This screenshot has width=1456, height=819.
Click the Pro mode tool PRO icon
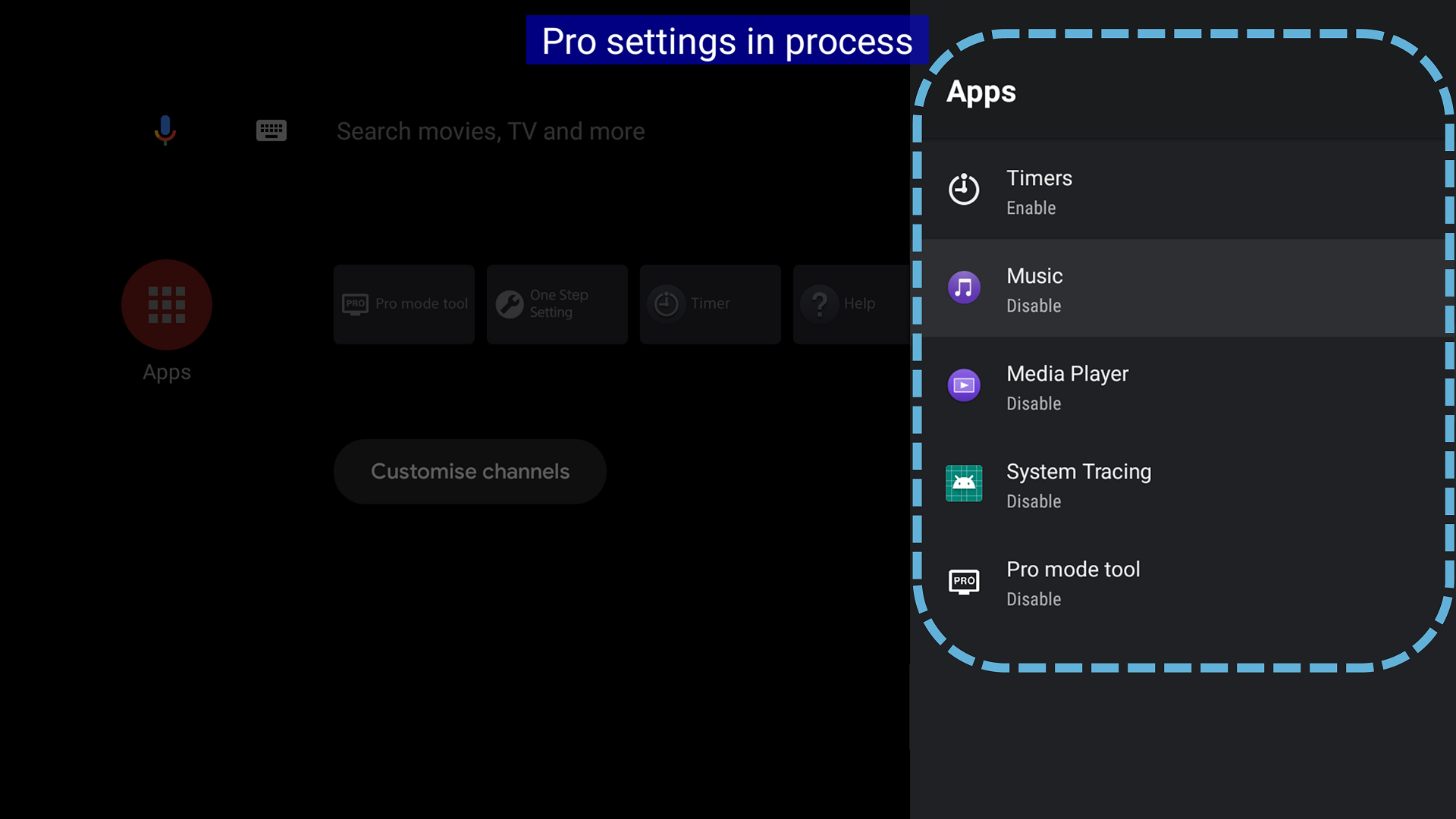(x=964, y=581)
